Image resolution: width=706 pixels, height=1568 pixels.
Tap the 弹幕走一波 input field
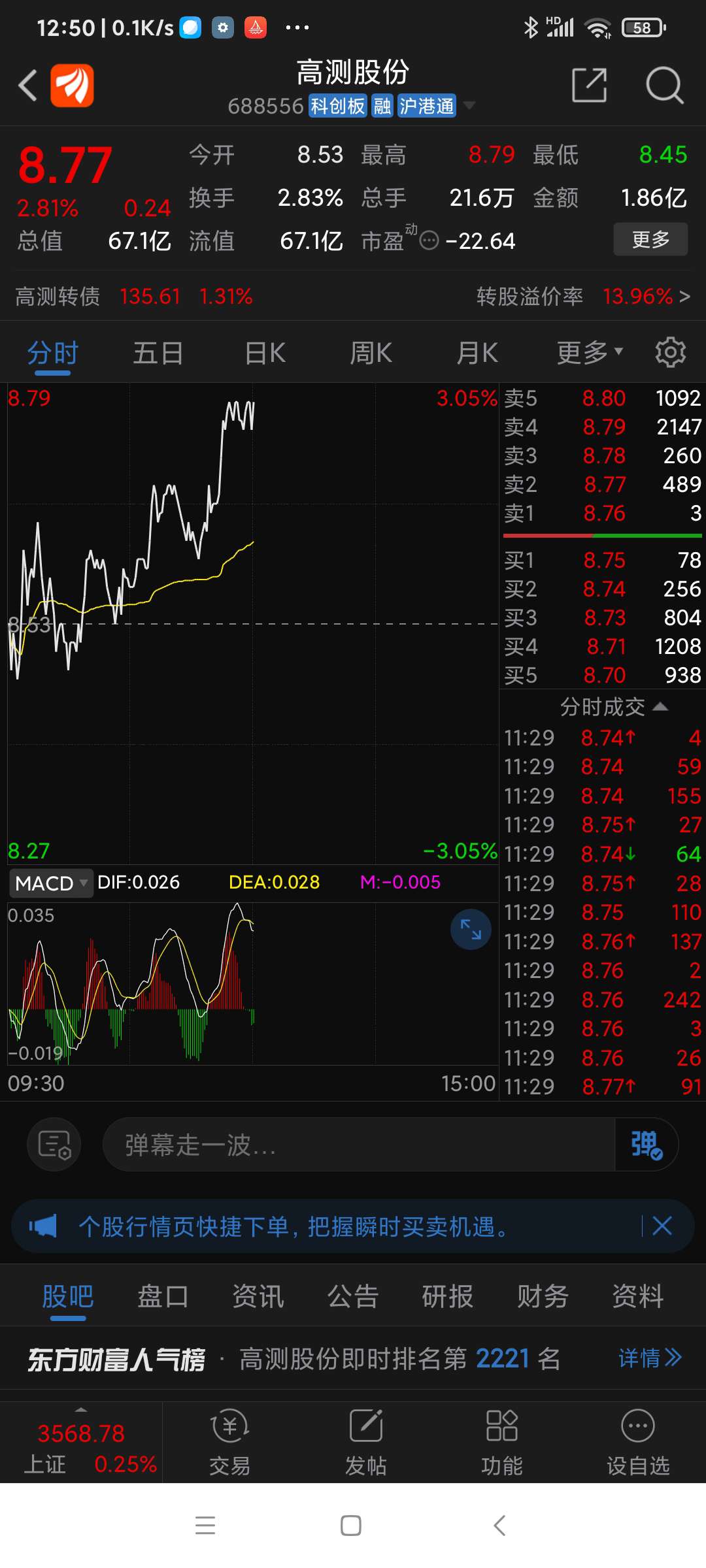coord(358,1144)
